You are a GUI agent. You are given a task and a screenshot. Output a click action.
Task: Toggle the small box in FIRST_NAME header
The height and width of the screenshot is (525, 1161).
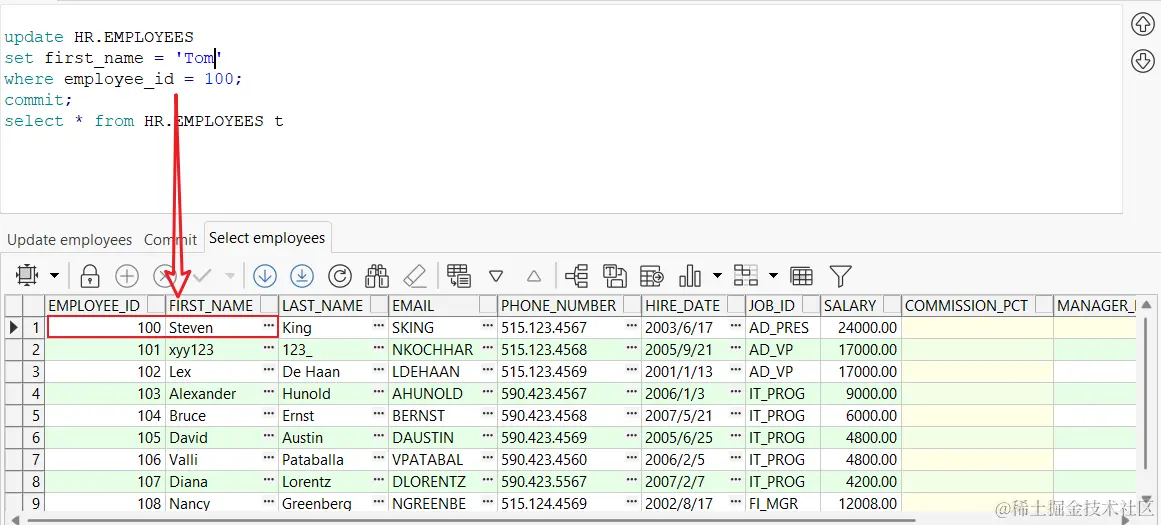click(269, 305)
